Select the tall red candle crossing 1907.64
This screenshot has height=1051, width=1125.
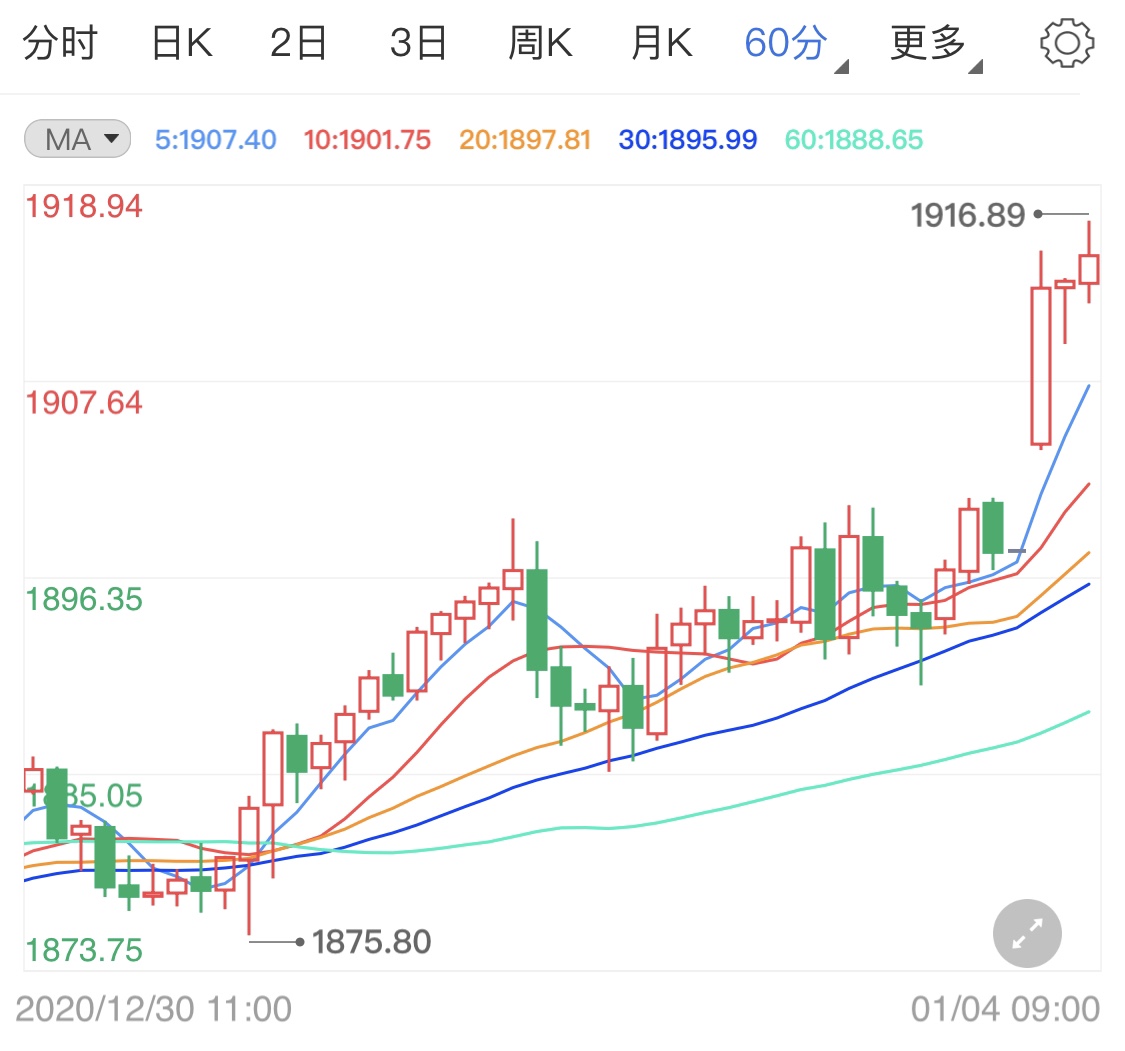click(x=1040, y=365)
